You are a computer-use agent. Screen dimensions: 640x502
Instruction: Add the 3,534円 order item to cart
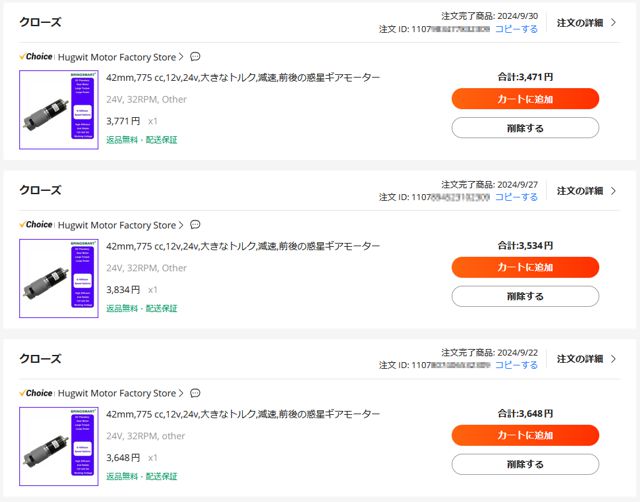click(x=525, y=267)
